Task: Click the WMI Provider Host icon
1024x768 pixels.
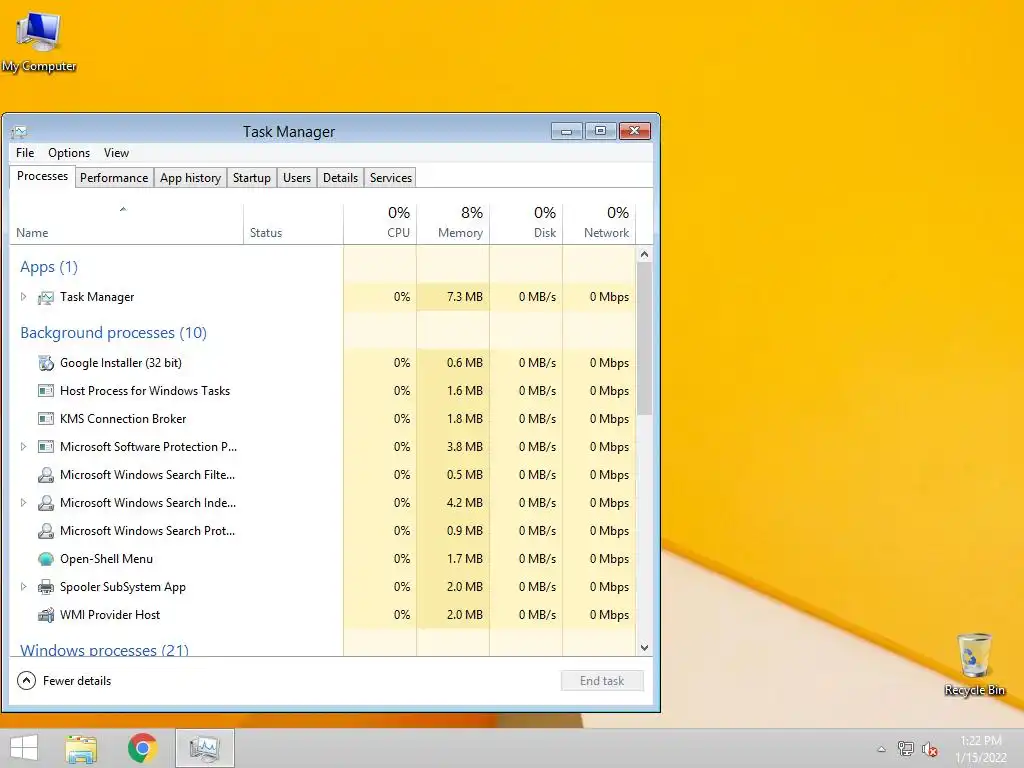Action: [x=46, y=615]
